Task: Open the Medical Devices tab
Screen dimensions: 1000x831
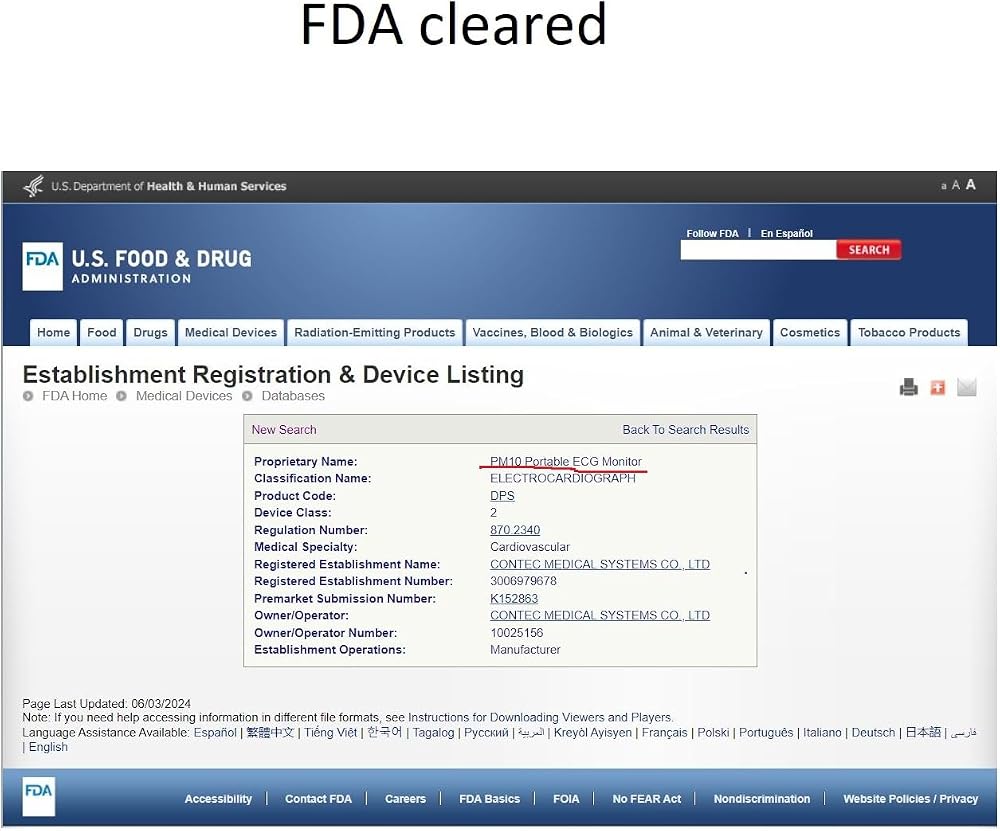Action: [231, 333]
